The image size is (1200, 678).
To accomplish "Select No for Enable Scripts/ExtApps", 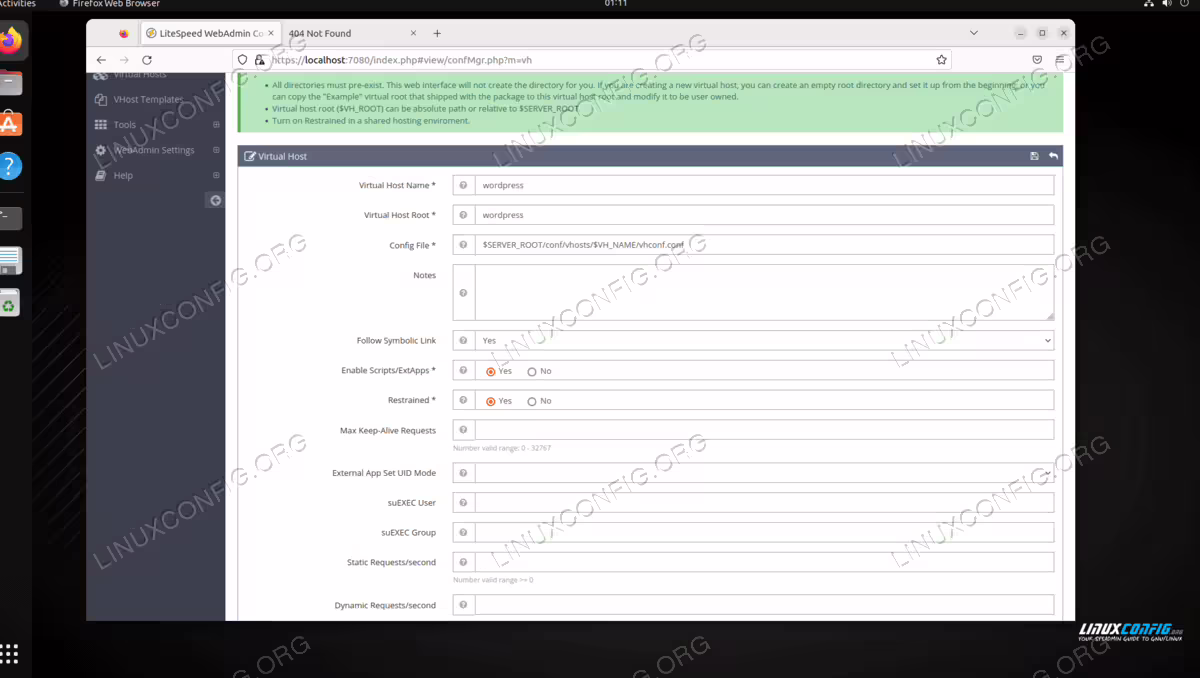I will (532, 371).
